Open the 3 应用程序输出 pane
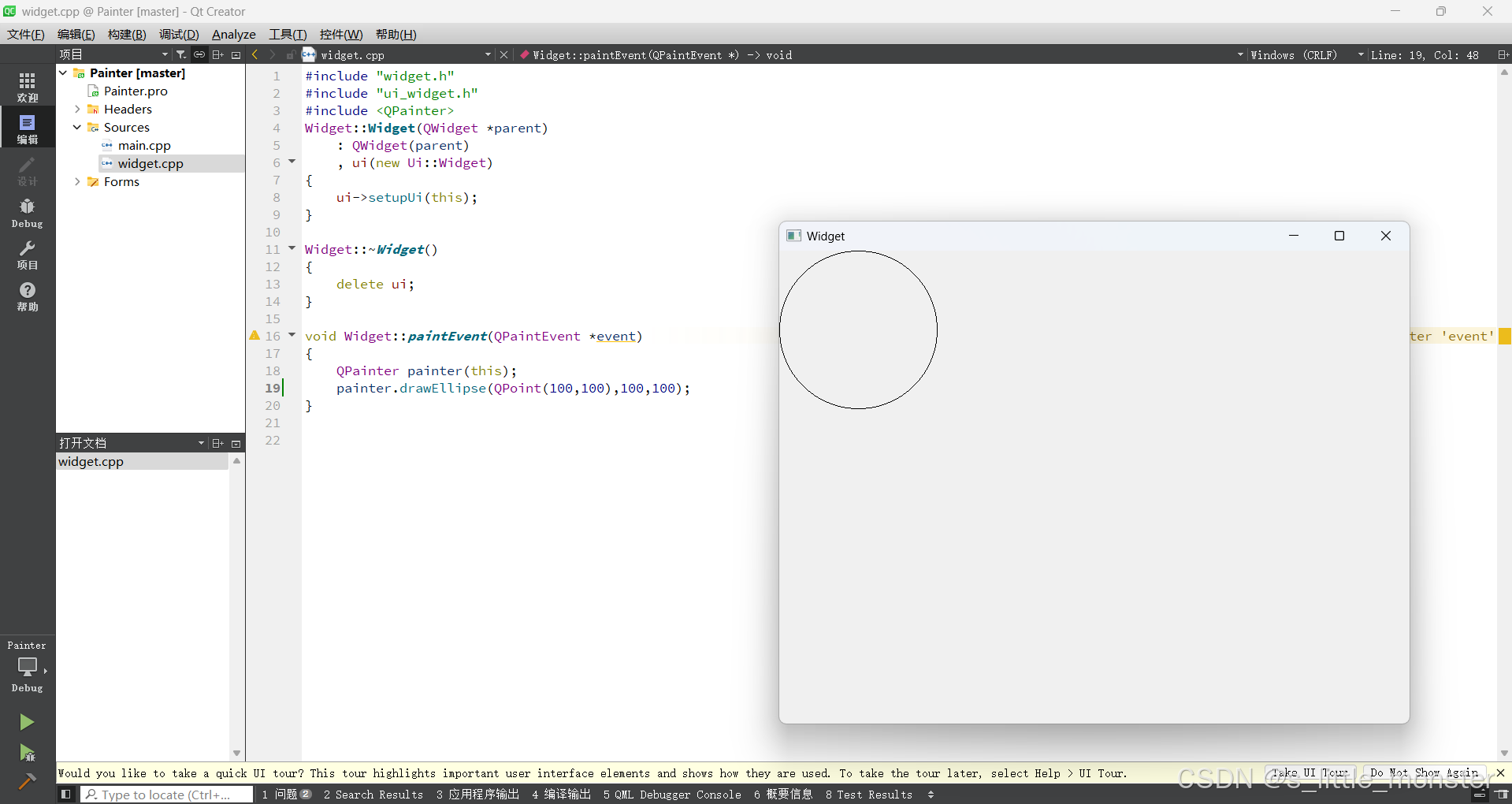Screen dimensions: 1512x804 pyautogui.click(x=478, y=795)
